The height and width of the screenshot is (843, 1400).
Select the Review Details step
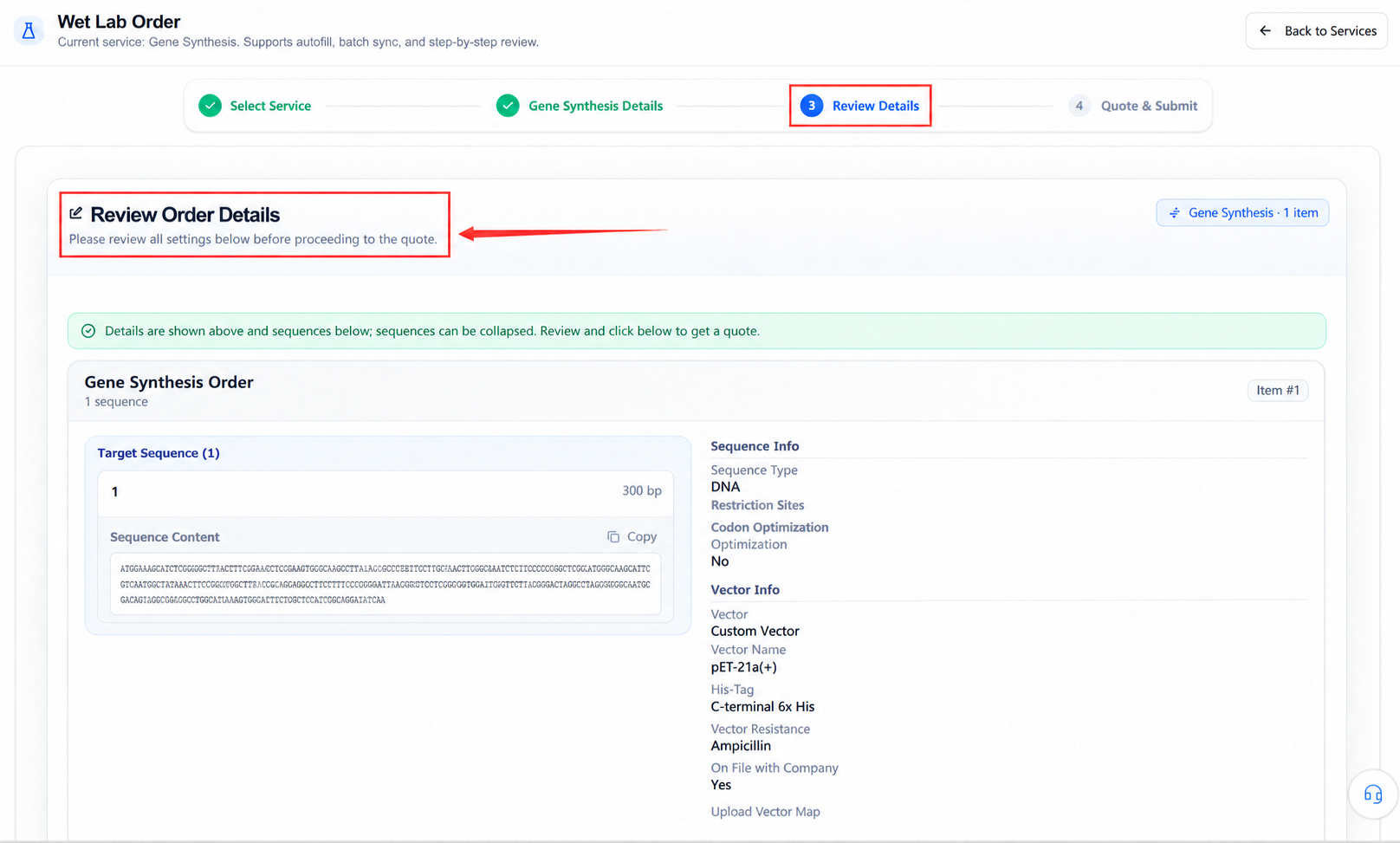(x=859, y=106)
